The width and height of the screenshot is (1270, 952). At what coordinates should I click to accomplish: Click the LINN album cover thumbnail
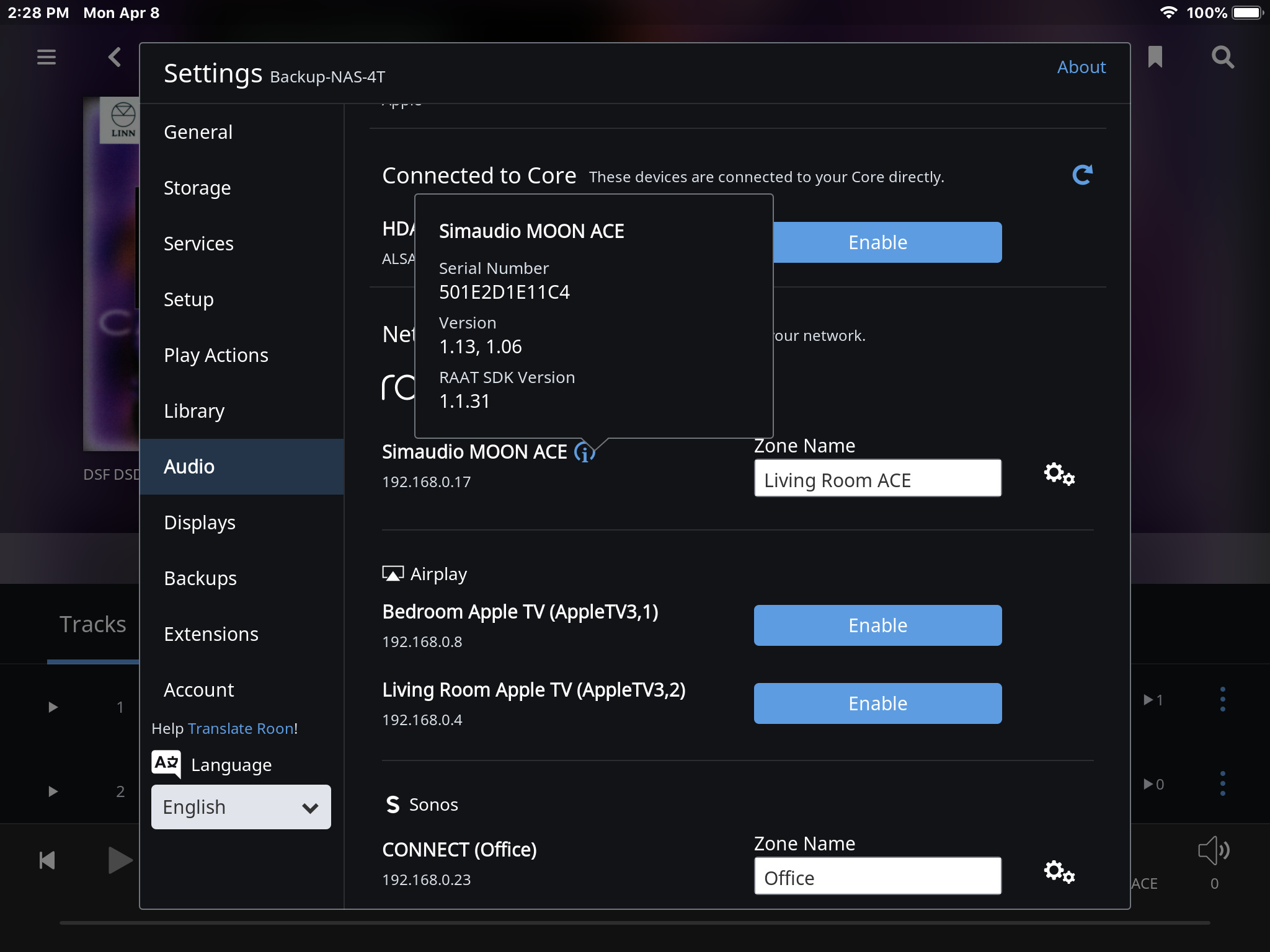(x=112, y=273)
